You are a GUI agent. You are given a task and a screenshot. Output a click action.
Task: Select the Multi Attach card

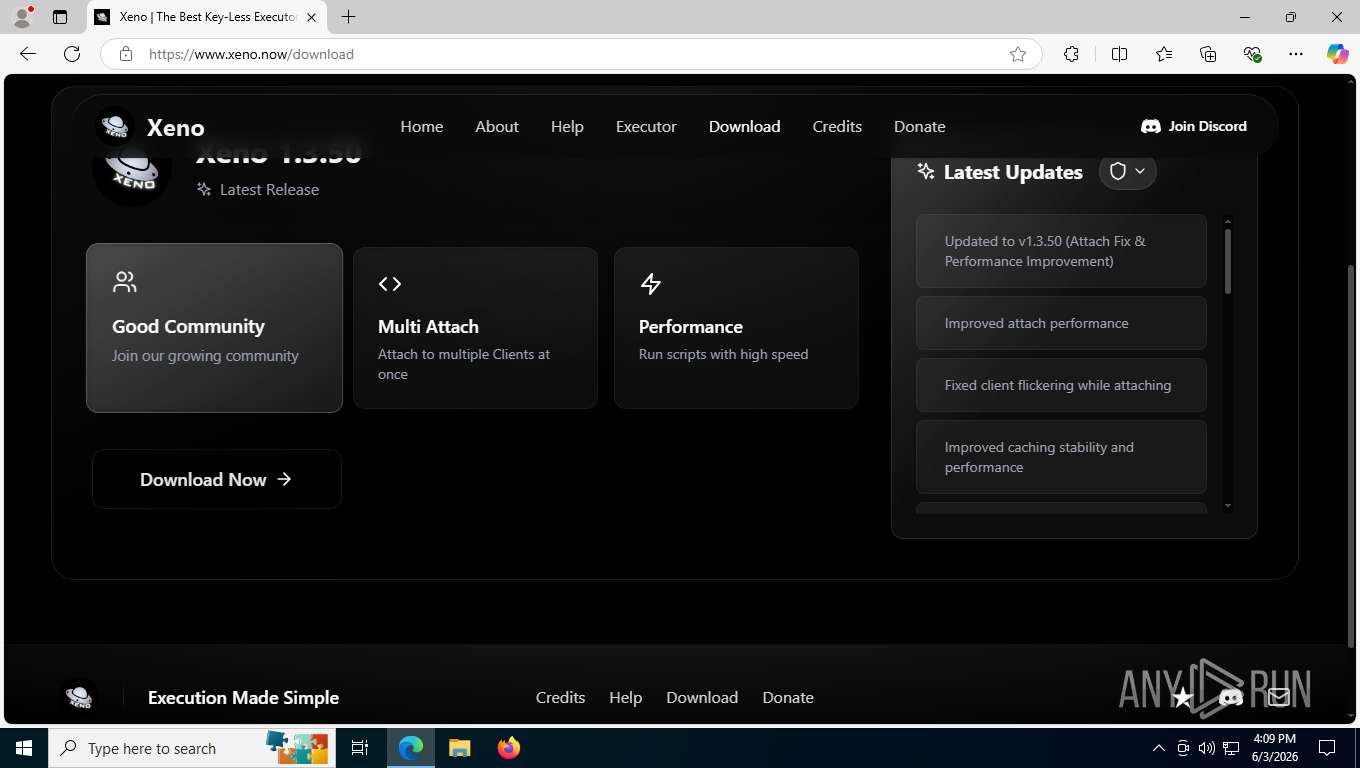coord(475,328)
